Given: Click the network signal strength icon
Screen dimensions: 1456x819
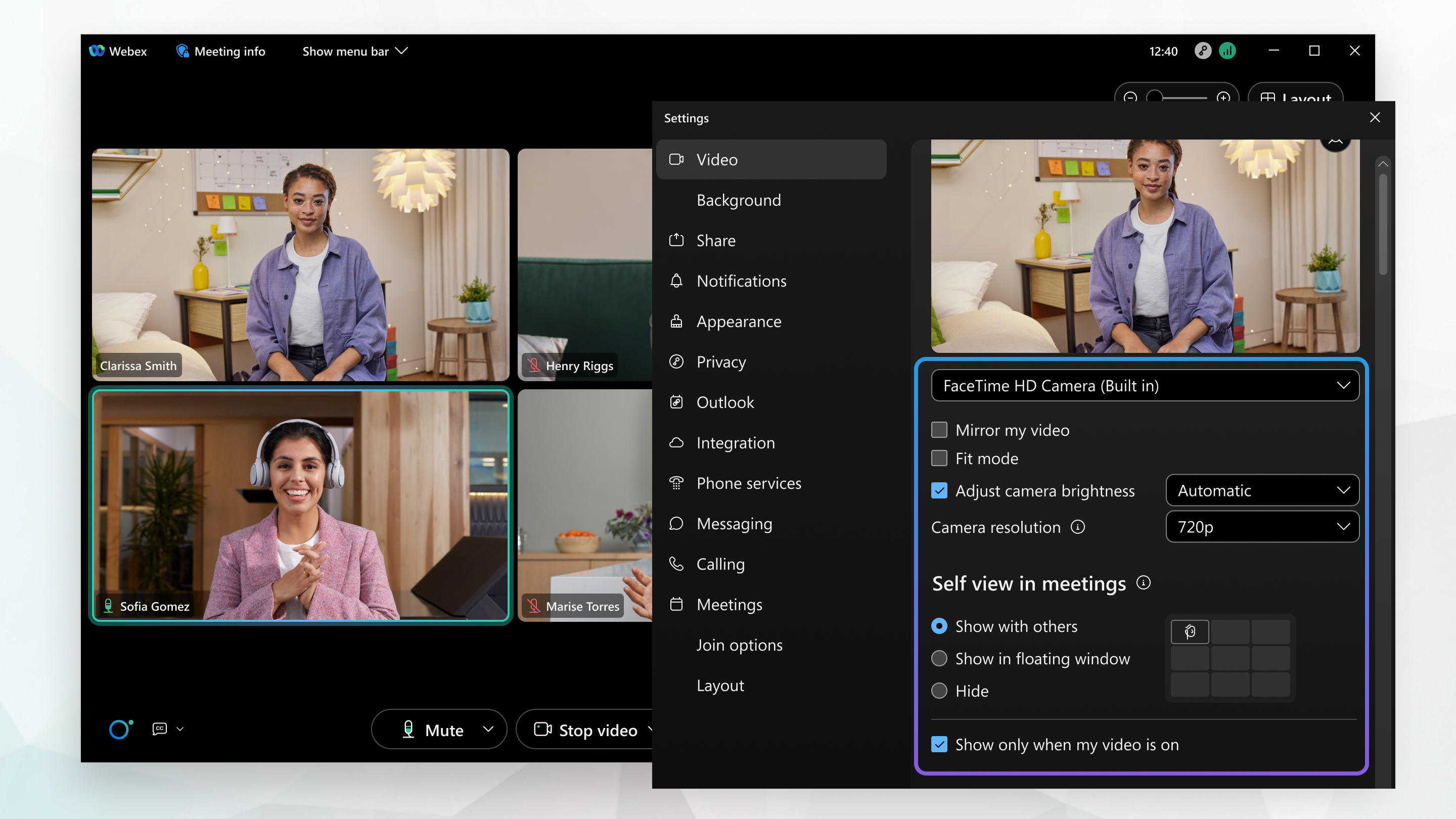Looking at the screenshot, I should point(1226,51).
